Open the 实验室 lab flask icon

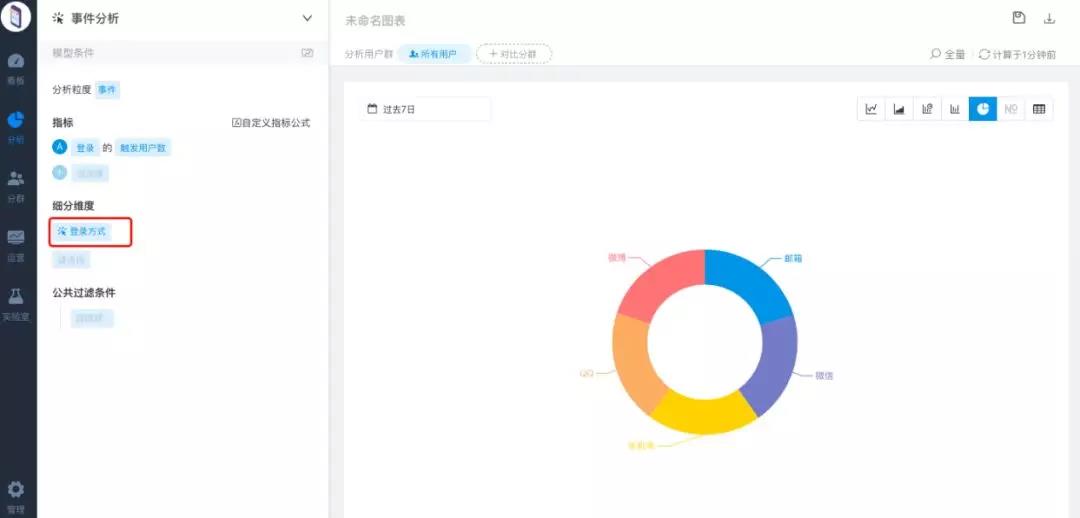pos(16,301)
